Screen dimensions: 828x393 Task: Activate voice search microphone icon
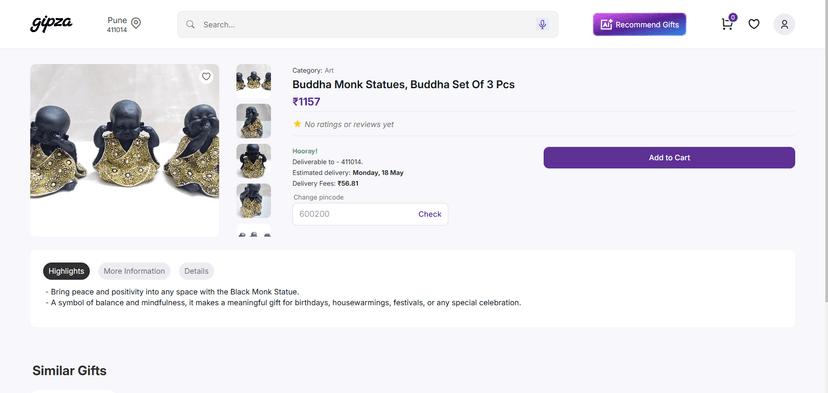pyautogui.click(x=542, y=24)
